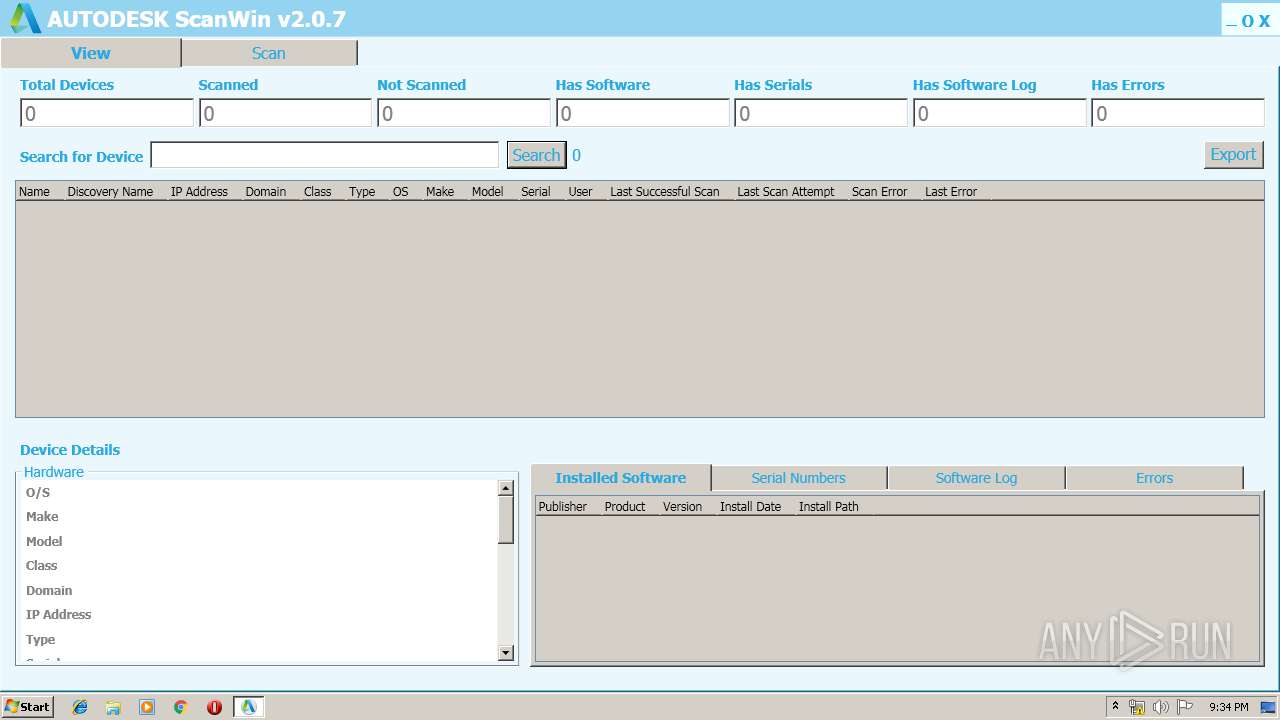Sort devices by Name column
This screenshot has width=1280, height=720.
[34, 191]
